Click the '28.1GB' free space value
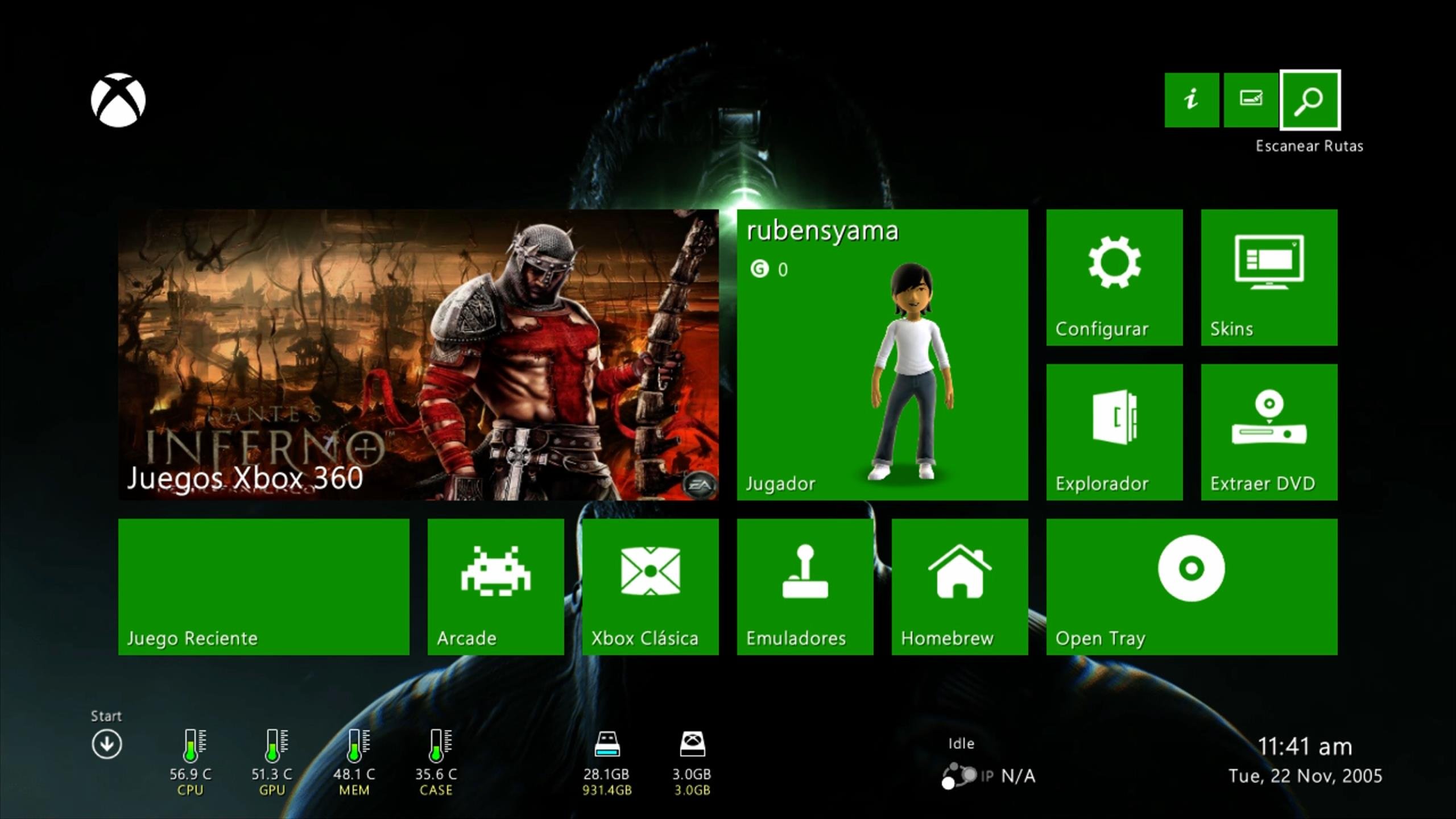1456x819 pixels. click(606, 774)
